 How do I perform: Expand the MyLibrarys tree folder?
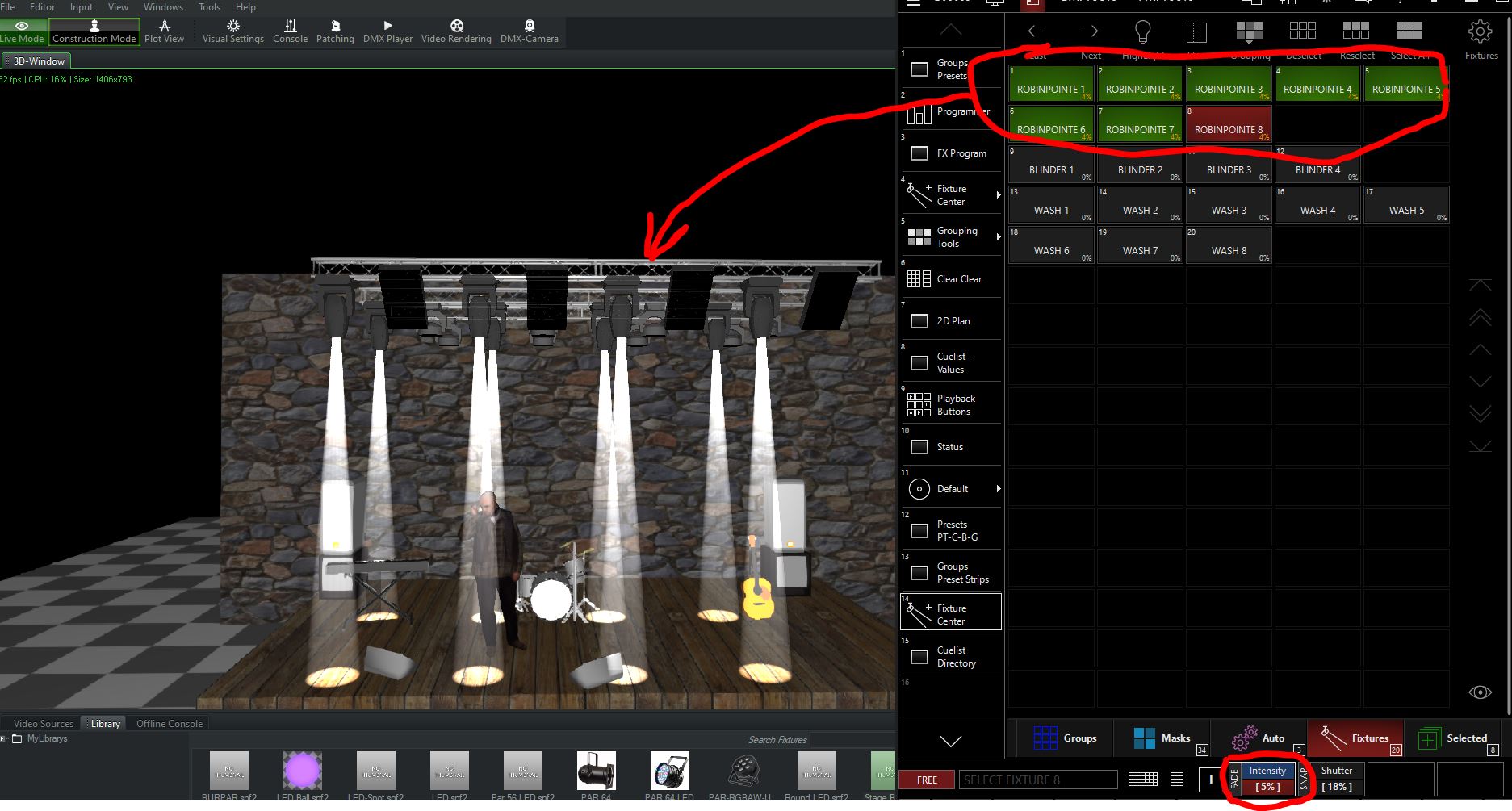(x=4, y=738)
